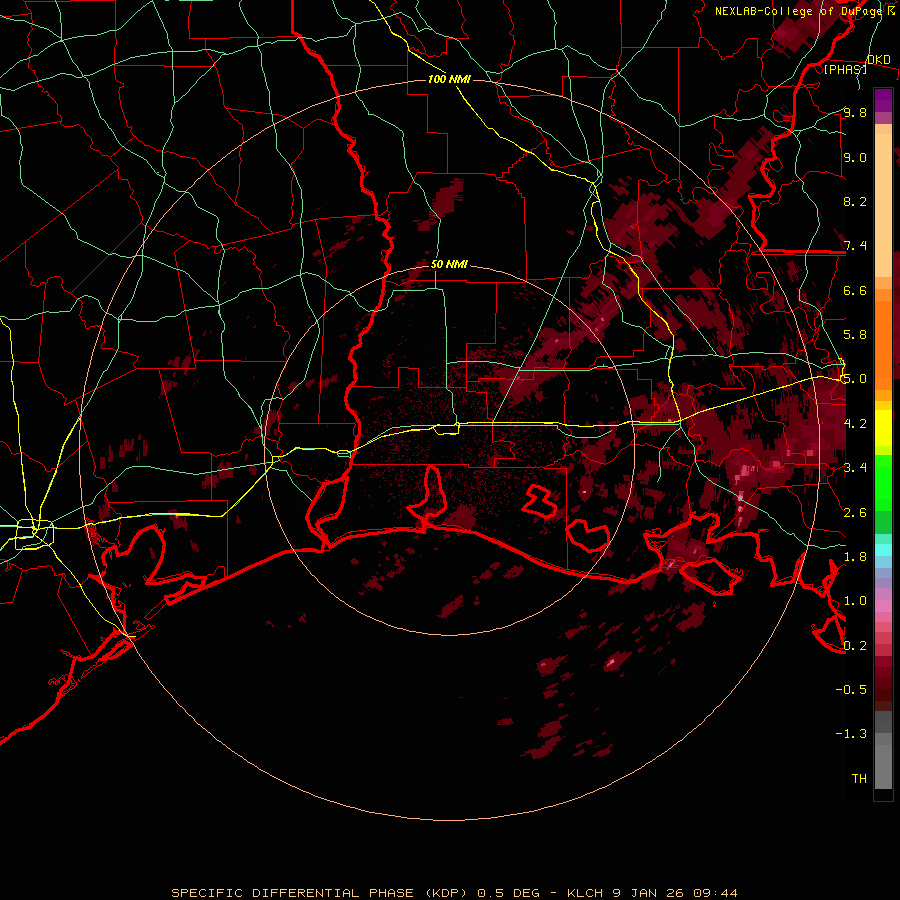The image size is (900, 900).
Task: Click the 7.4 scale value
Action: 855,246
